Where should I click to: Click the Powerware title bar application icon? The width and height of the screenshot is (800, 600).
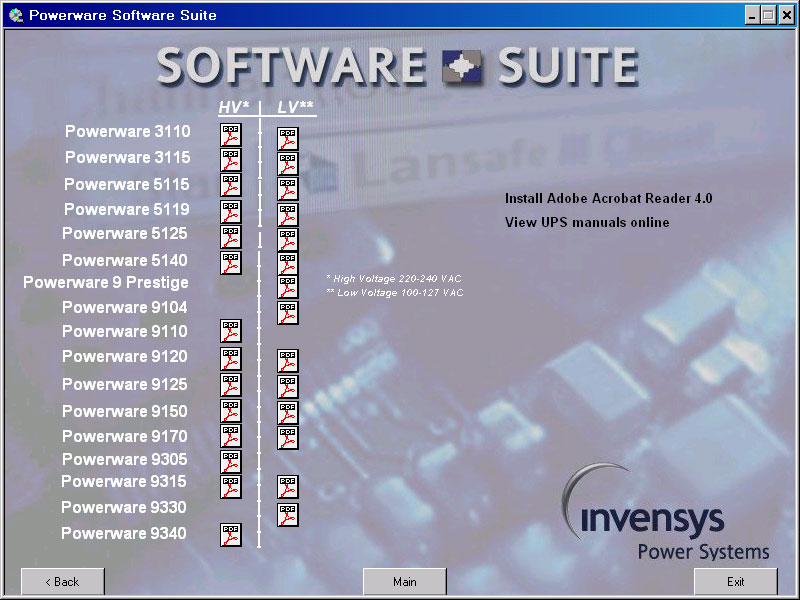point(16,15)
